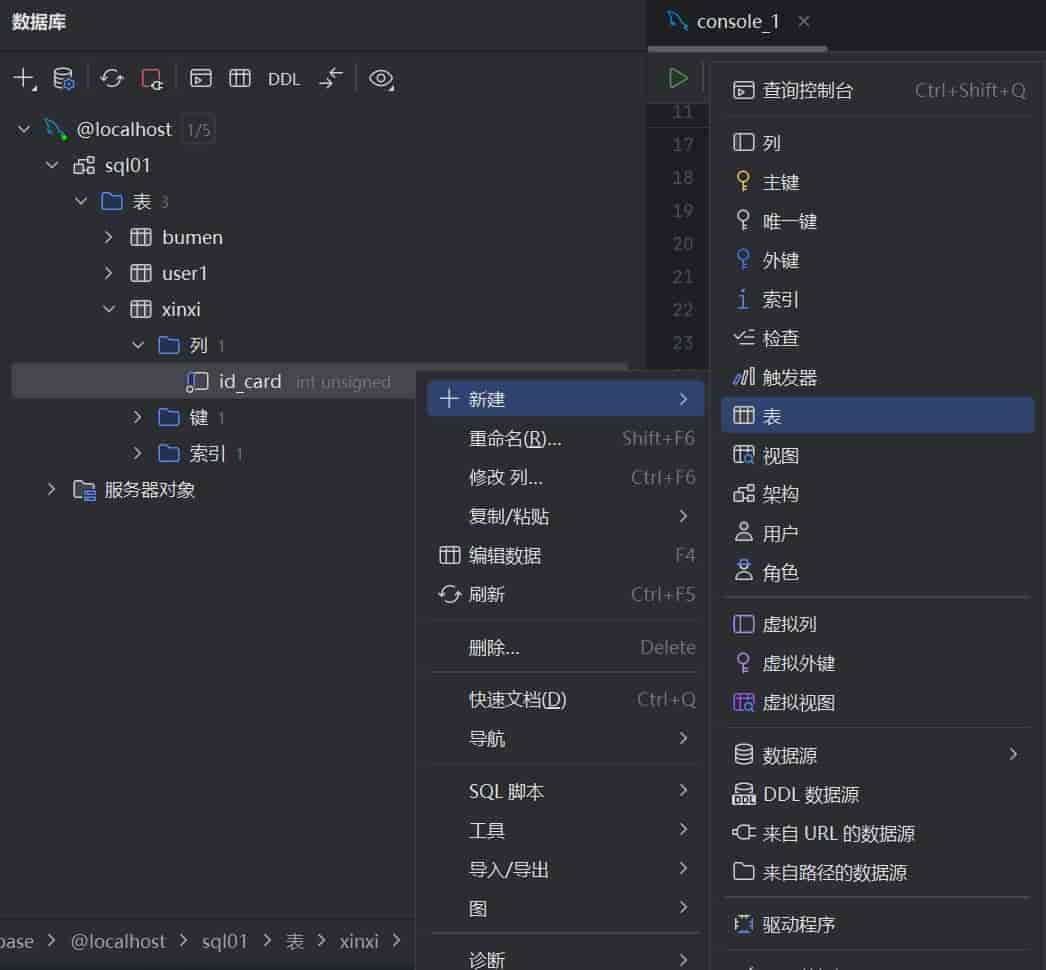Click the red deactivate connection icon
1046x970 pixels.
click(152, 79)
